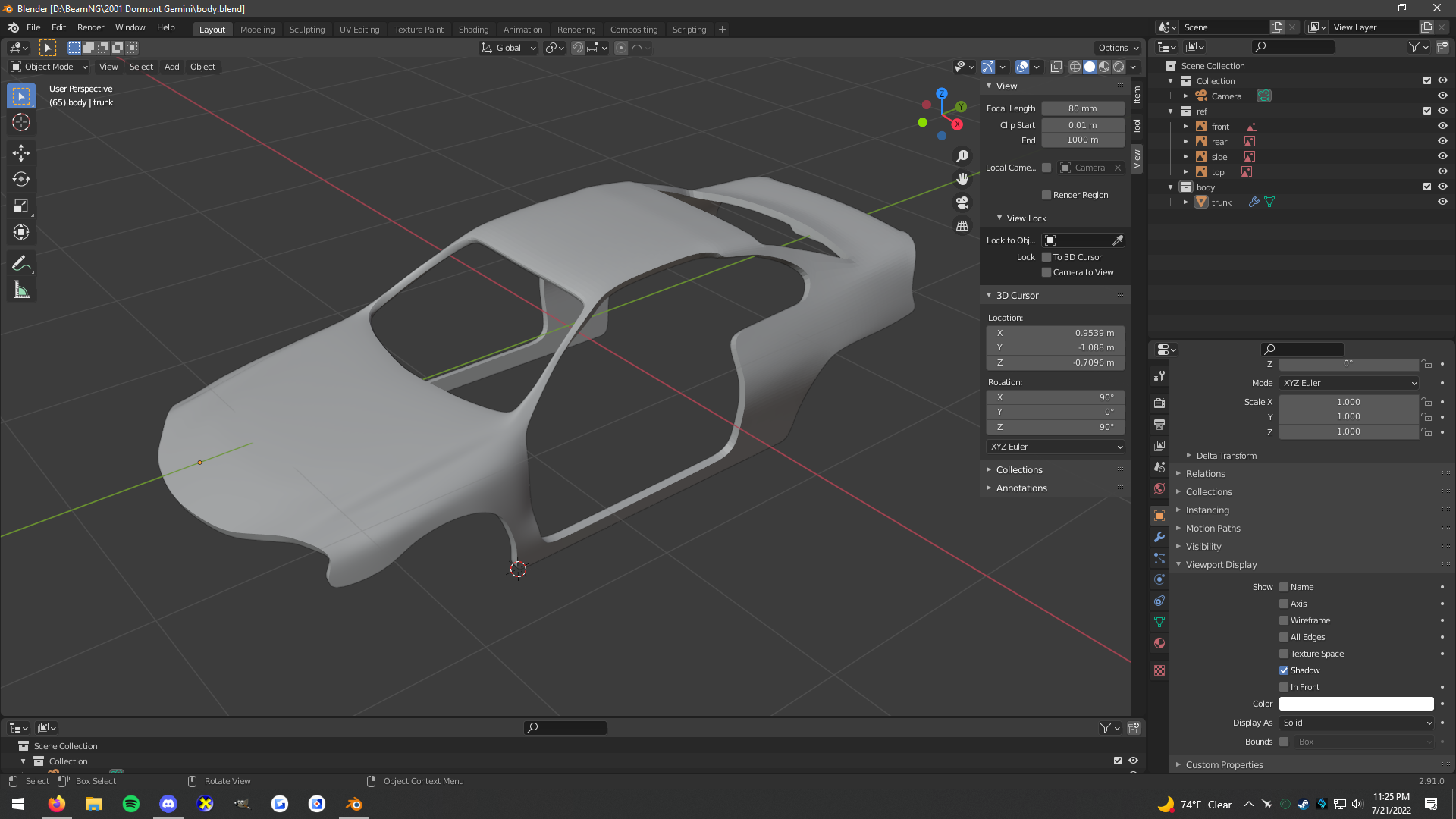Screen dimensions: 1456x819
Task: Expand the Annotations panel in sidebar
Action: click(x=1021, y=488)
